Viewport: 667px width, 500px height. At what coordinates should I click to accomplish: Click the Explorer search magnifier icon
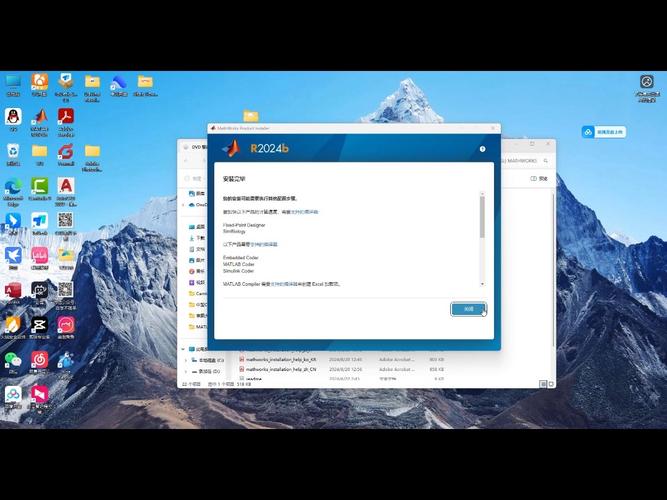[546, 161]
